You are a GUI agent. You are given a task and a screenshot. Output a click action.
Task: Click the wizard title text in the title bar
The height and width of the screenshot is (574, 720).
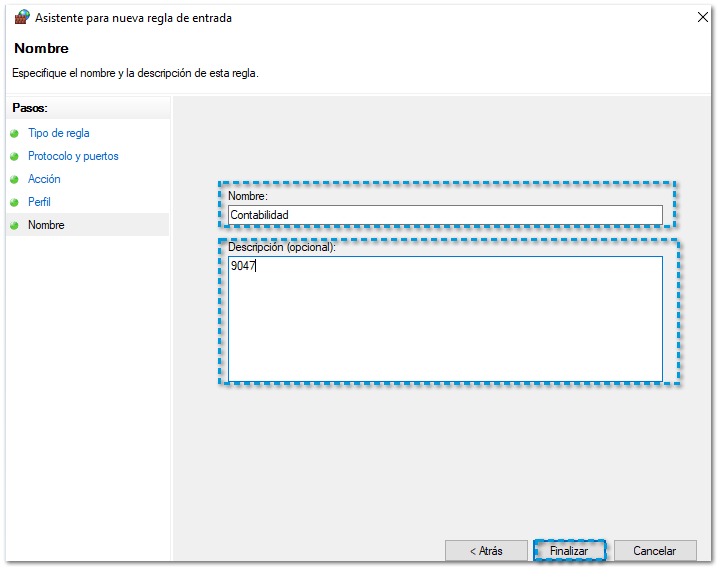[133, 18]
